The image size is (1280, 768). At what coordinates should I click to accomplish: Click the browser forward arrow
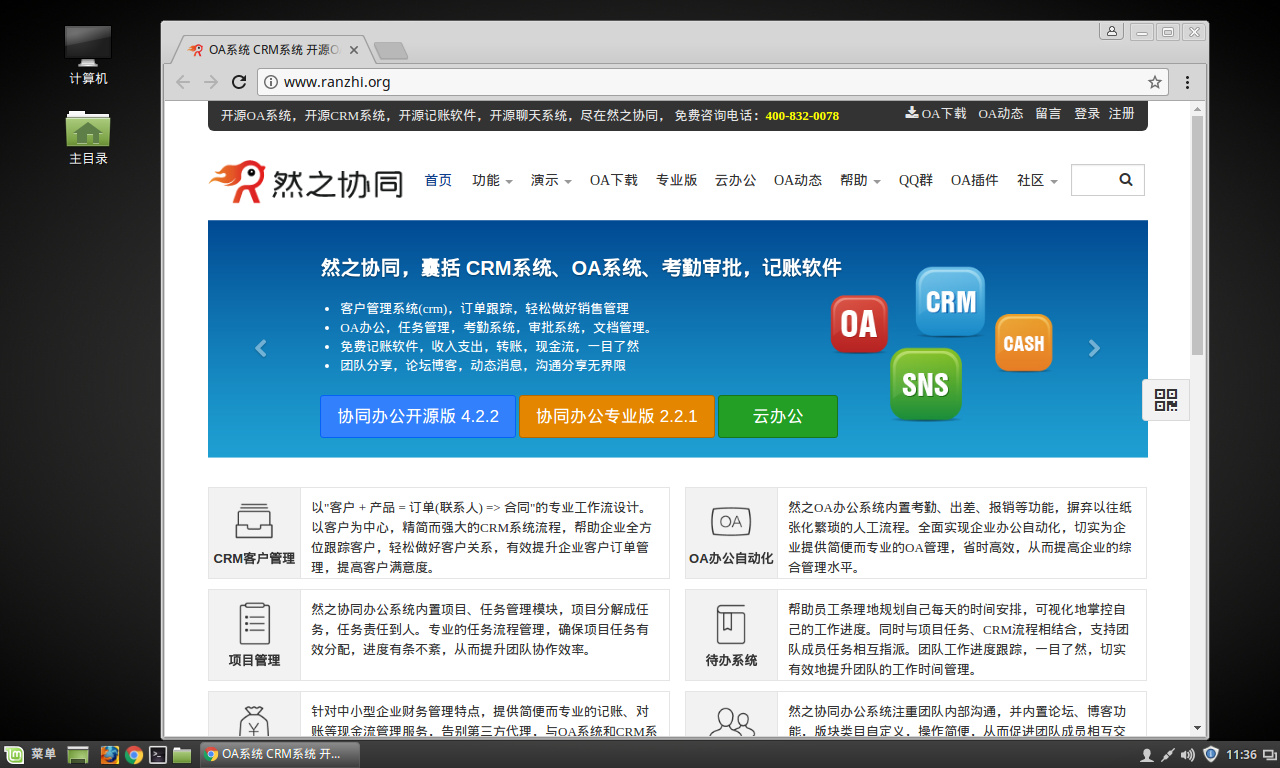(211, 82)
